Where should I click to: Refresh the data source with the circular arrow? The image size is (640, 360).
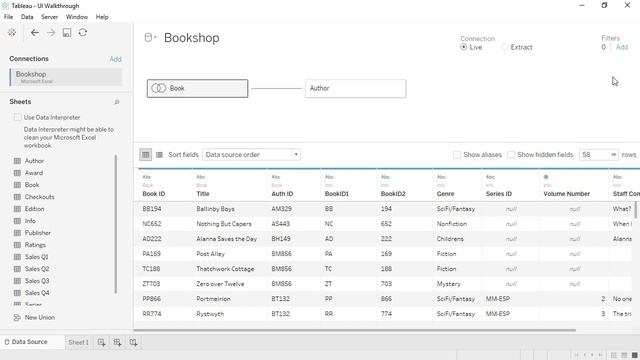[x=83, y=32]
